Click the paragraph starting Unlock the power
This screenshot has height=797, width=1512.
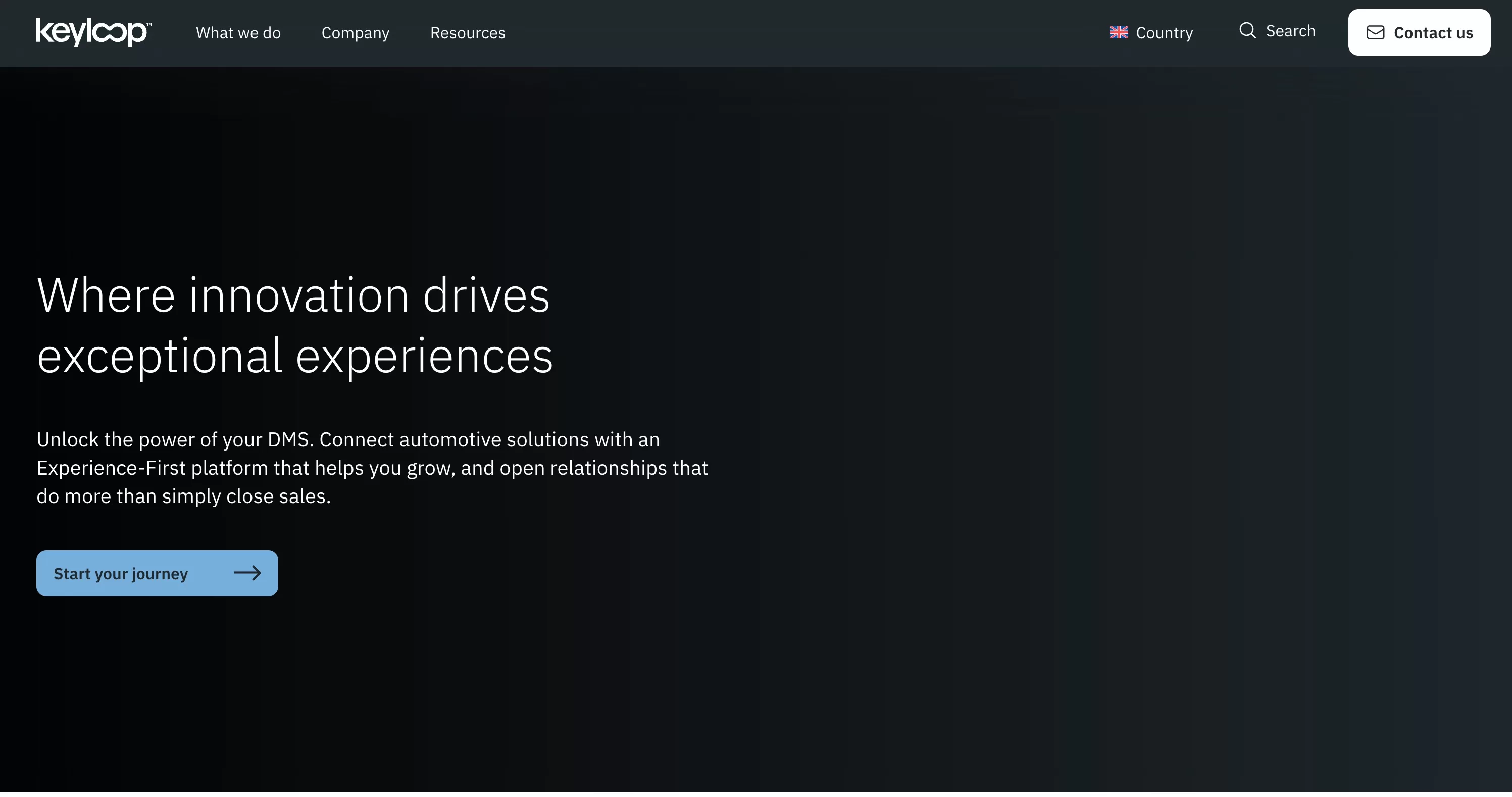(x=372, y=468)
